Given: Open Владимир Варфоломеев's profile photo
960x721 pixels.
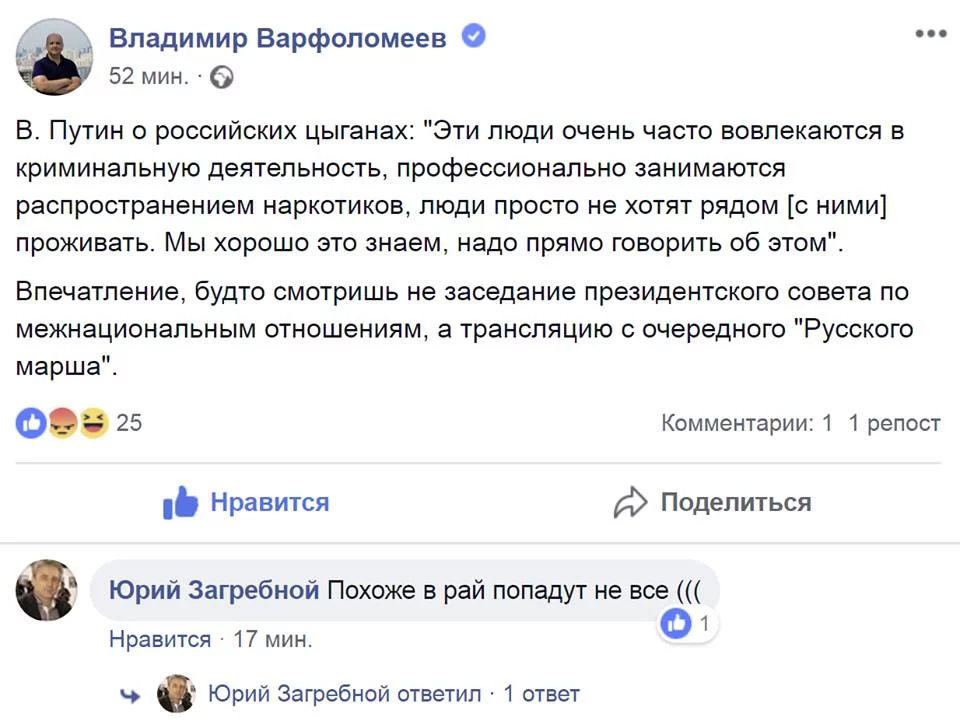Looking at the screenshot, I should [54, 56].
